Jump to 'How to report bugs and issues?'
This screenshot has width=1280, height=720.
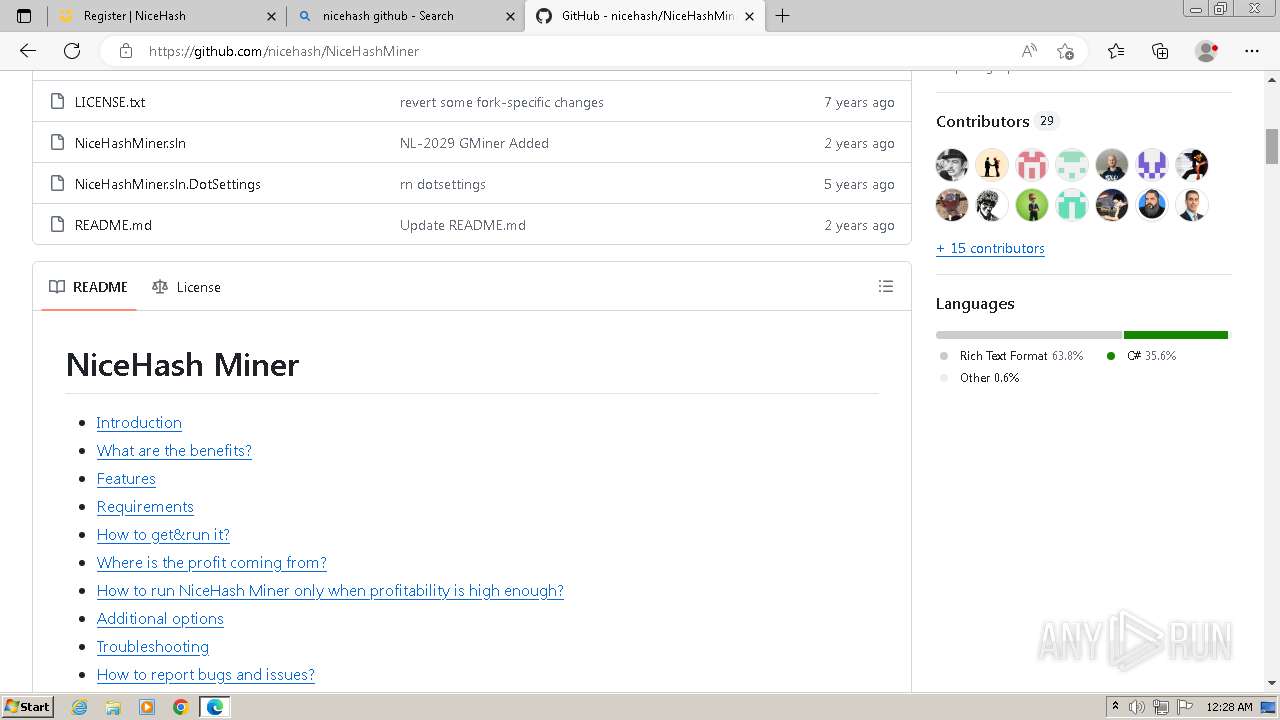click(x=206, y=674)
